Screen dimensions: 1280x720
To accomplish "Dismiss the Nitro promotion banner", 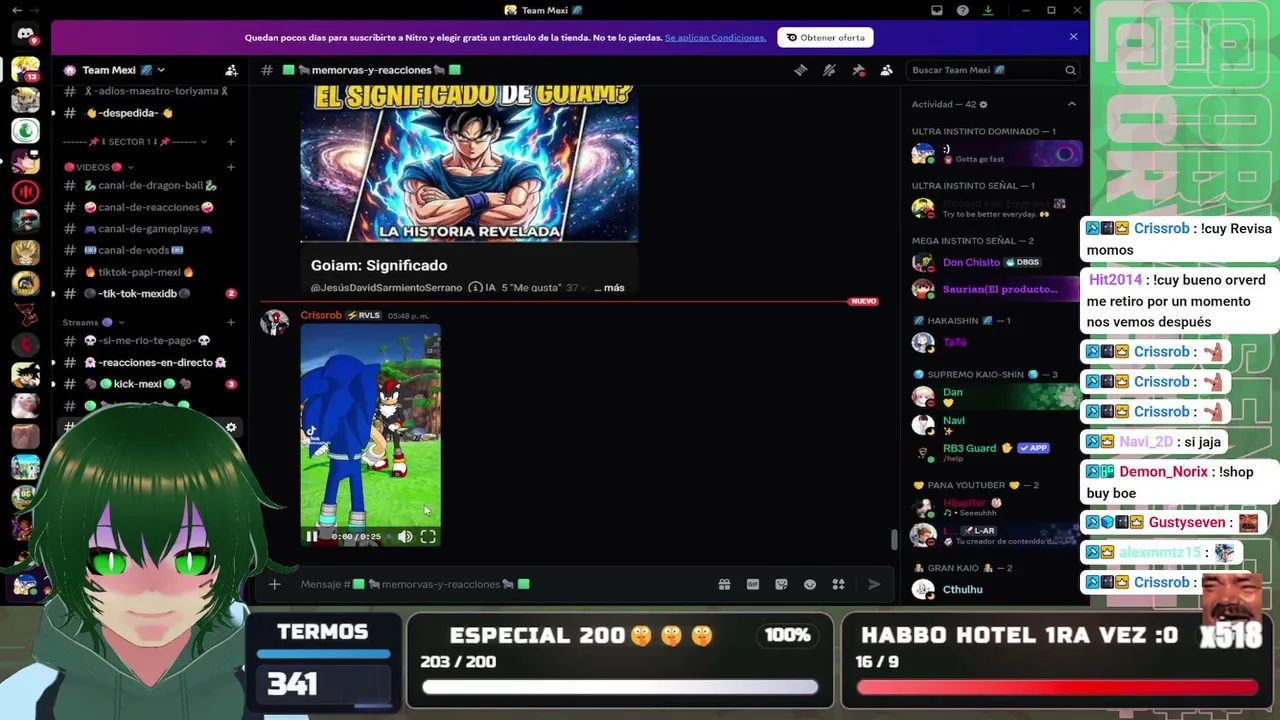I will tap(1073, 37).
